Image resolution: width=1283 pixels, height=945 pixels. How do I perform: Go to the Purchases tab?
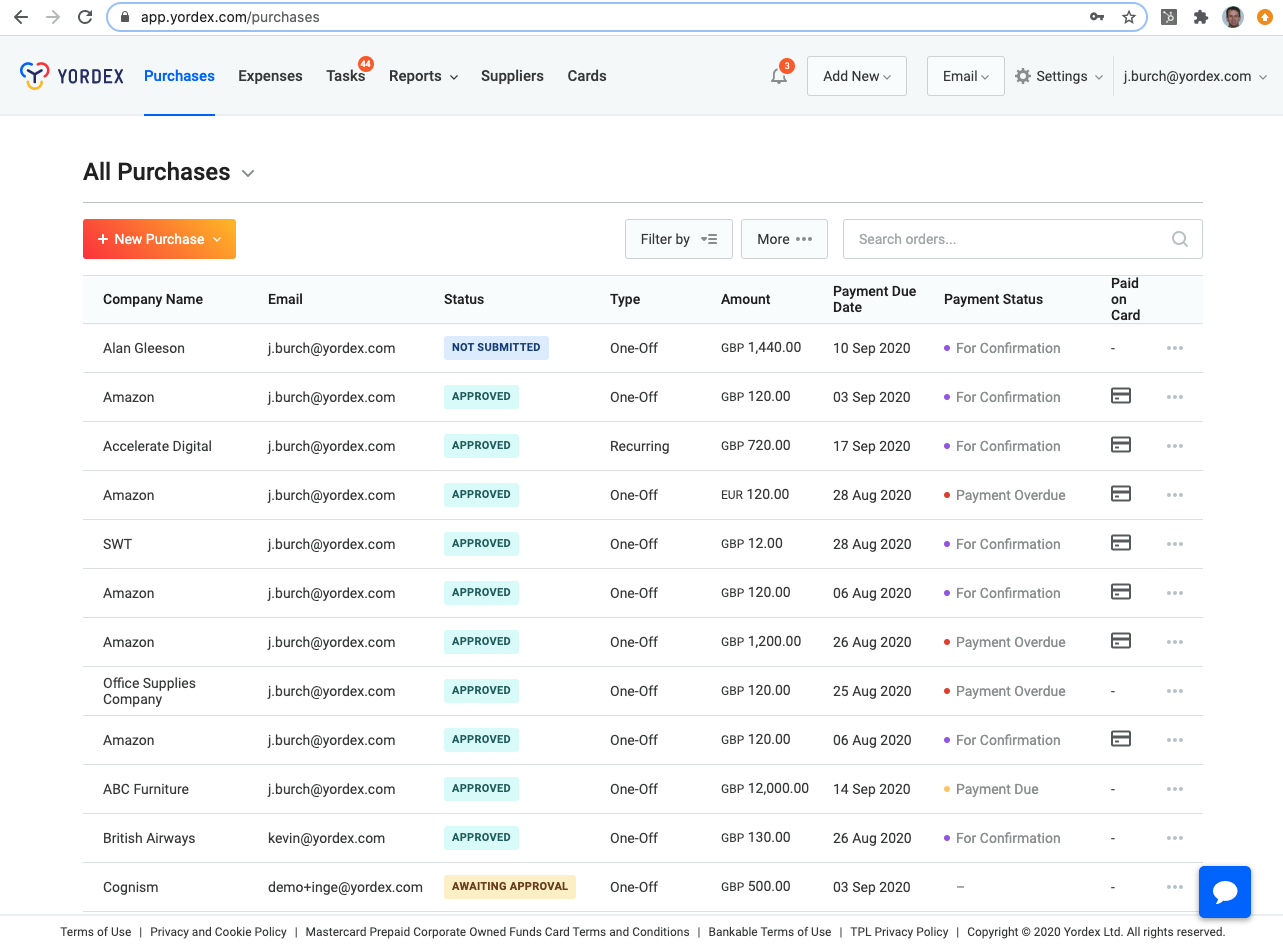[x=179, y=76]
